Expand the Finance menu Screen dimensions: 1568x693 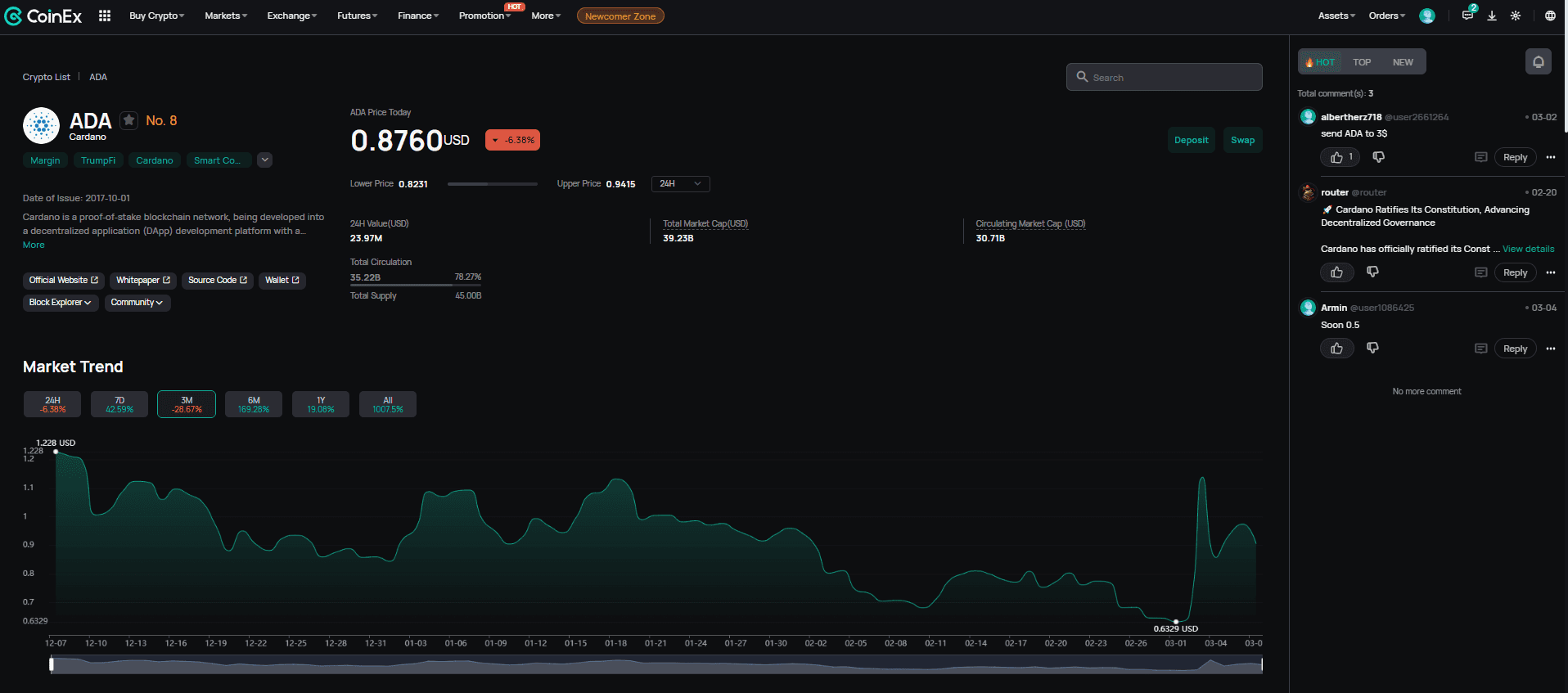(x=417, y=16)
